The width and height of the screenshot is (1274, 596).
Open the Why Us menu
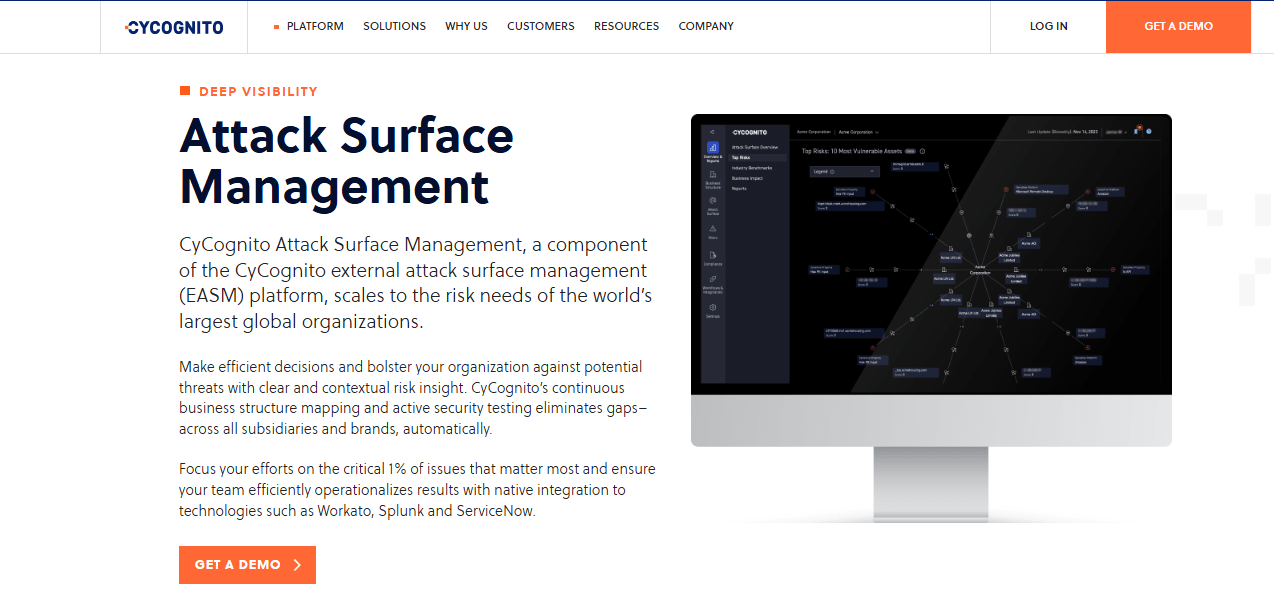pyautogui.click(x=466, y=27)
